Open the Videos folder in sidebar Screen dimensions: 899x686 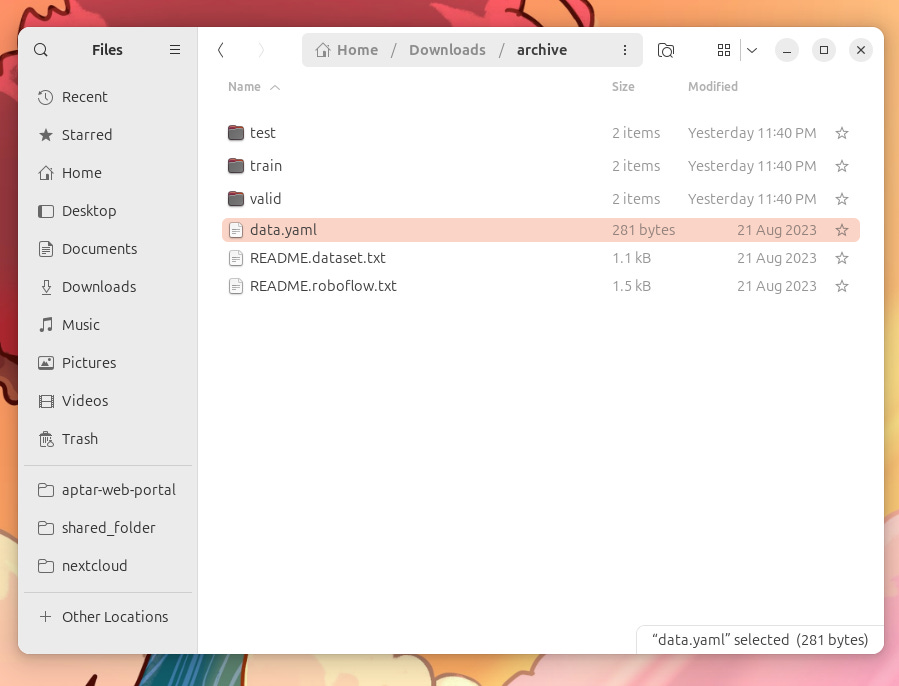(x=84, y=401)
